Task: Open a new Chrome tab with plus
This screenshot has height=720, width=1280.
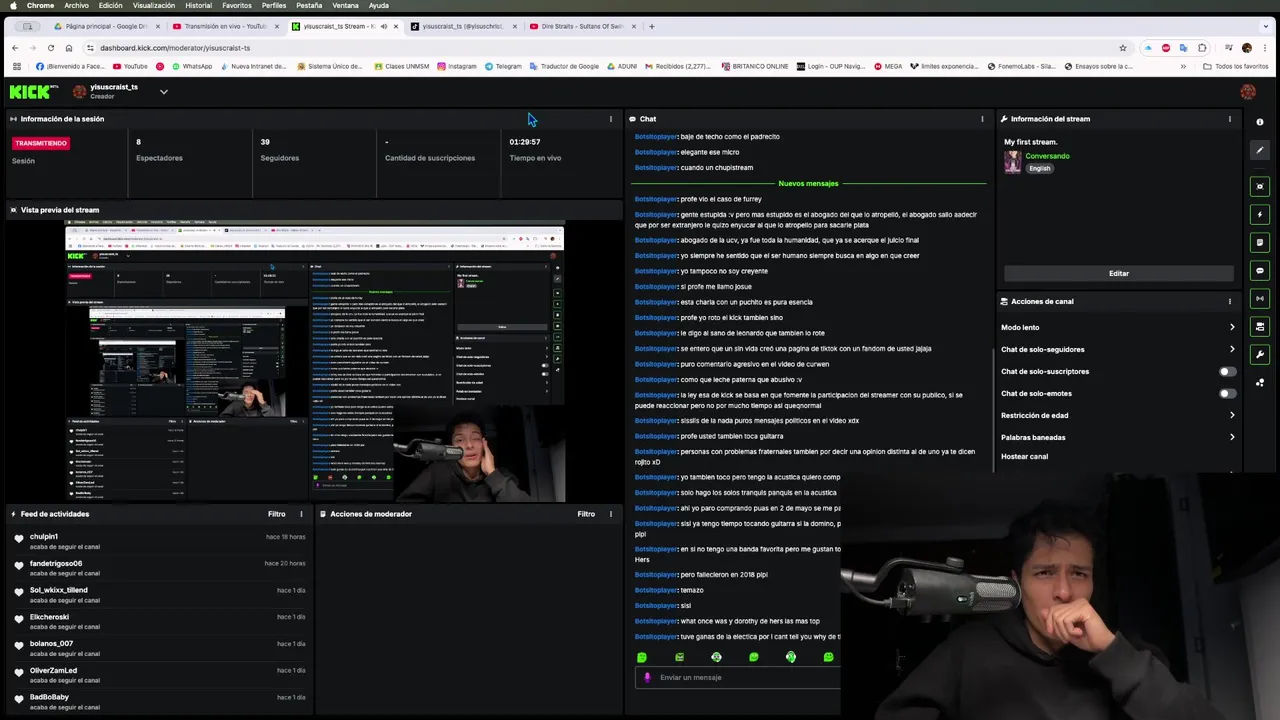Action: click(x=651, y=26)
